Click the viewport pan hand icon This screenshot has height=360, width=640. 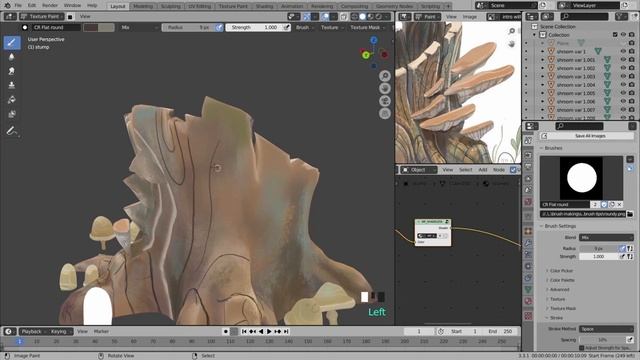[384, 89]
